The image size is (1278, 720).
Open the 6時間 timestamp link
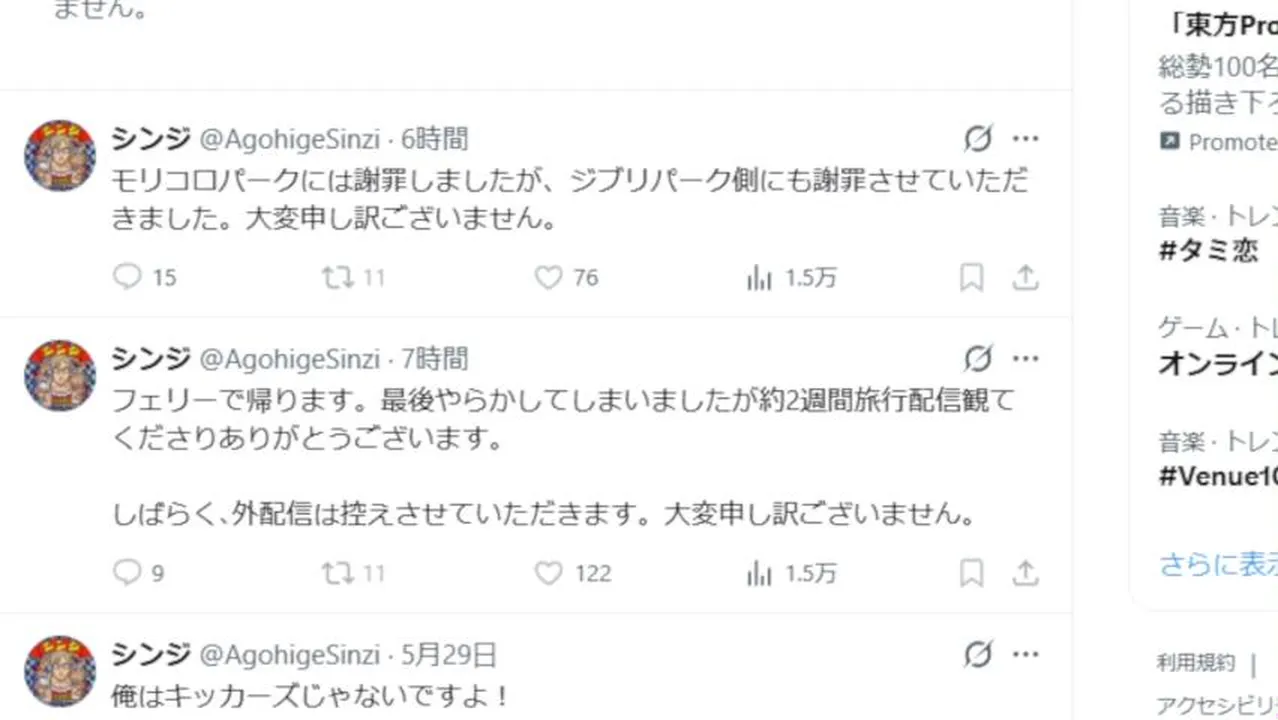(434, 139)
